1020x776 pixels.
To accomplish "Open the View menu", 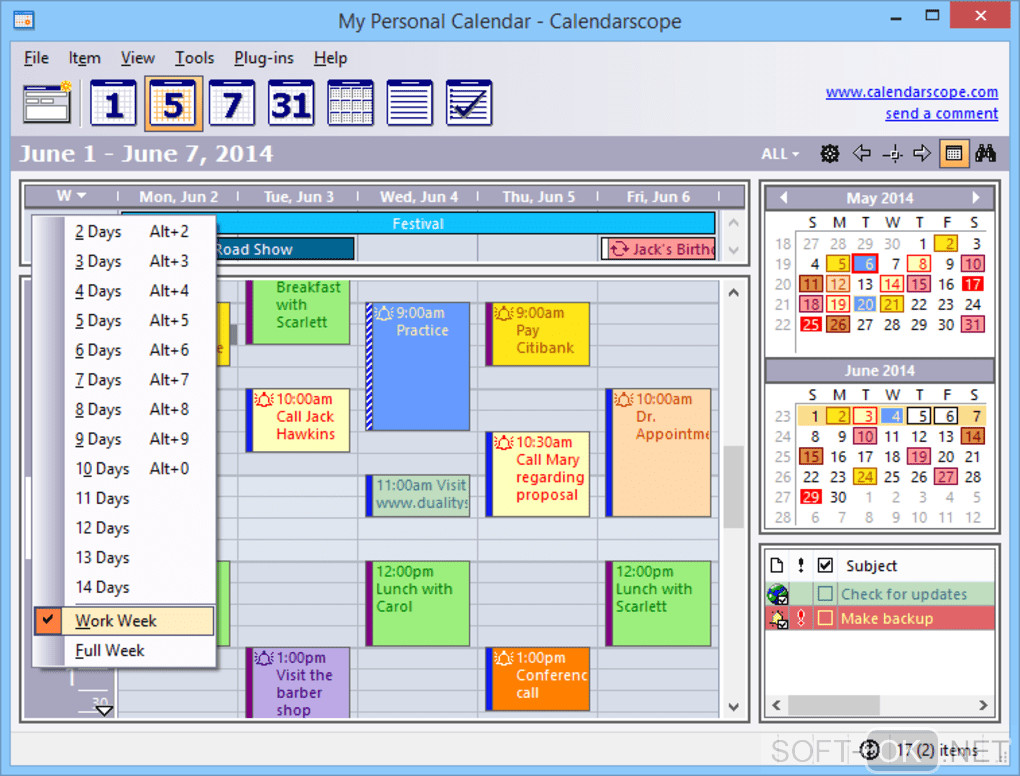I will tap(137, 58).
